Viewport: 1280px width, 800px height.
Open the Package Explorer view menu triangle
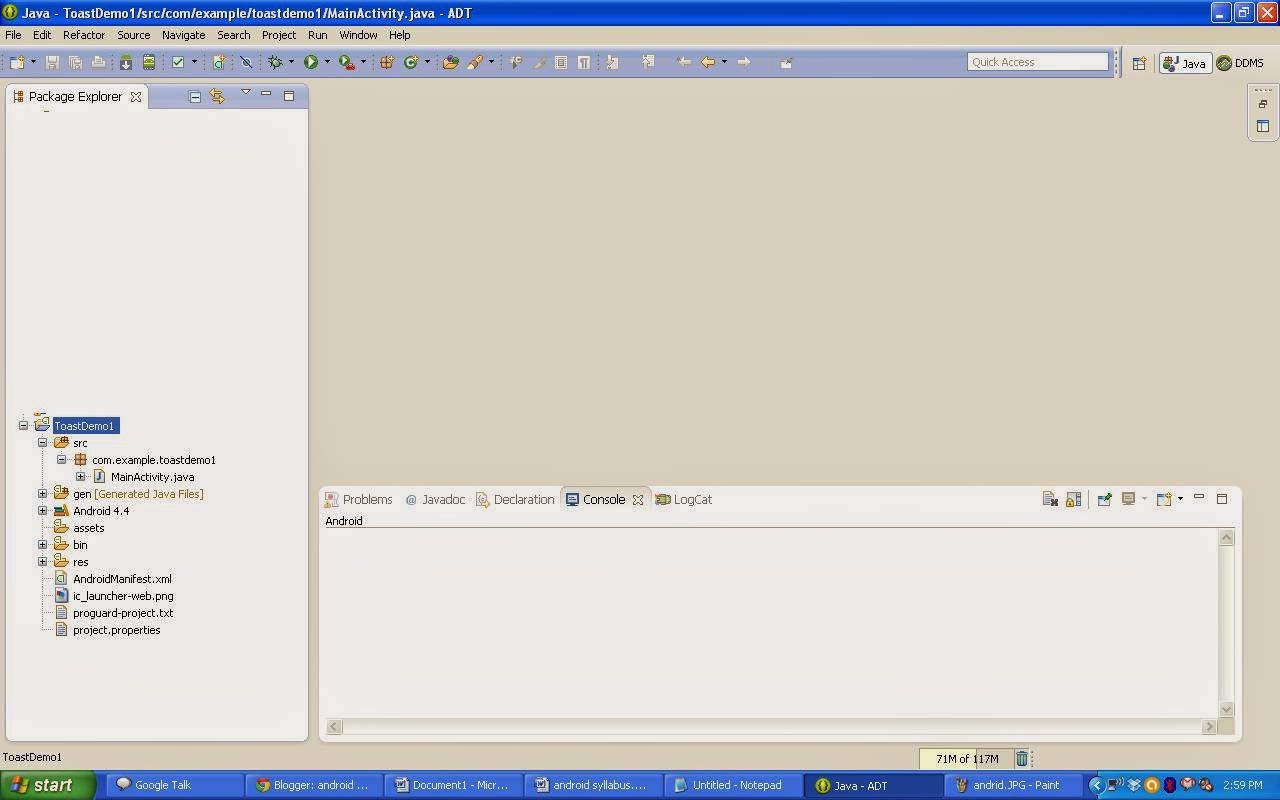tap(245, 93)
